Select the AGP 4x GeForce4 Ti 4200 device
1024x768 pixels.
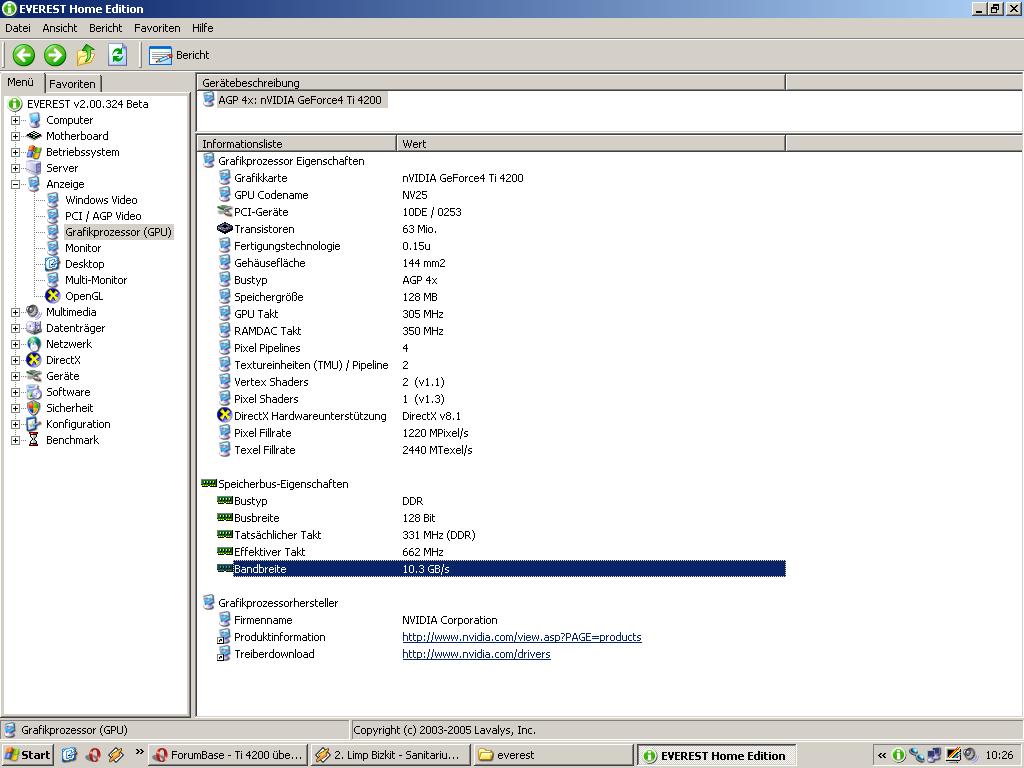[300, 100]
